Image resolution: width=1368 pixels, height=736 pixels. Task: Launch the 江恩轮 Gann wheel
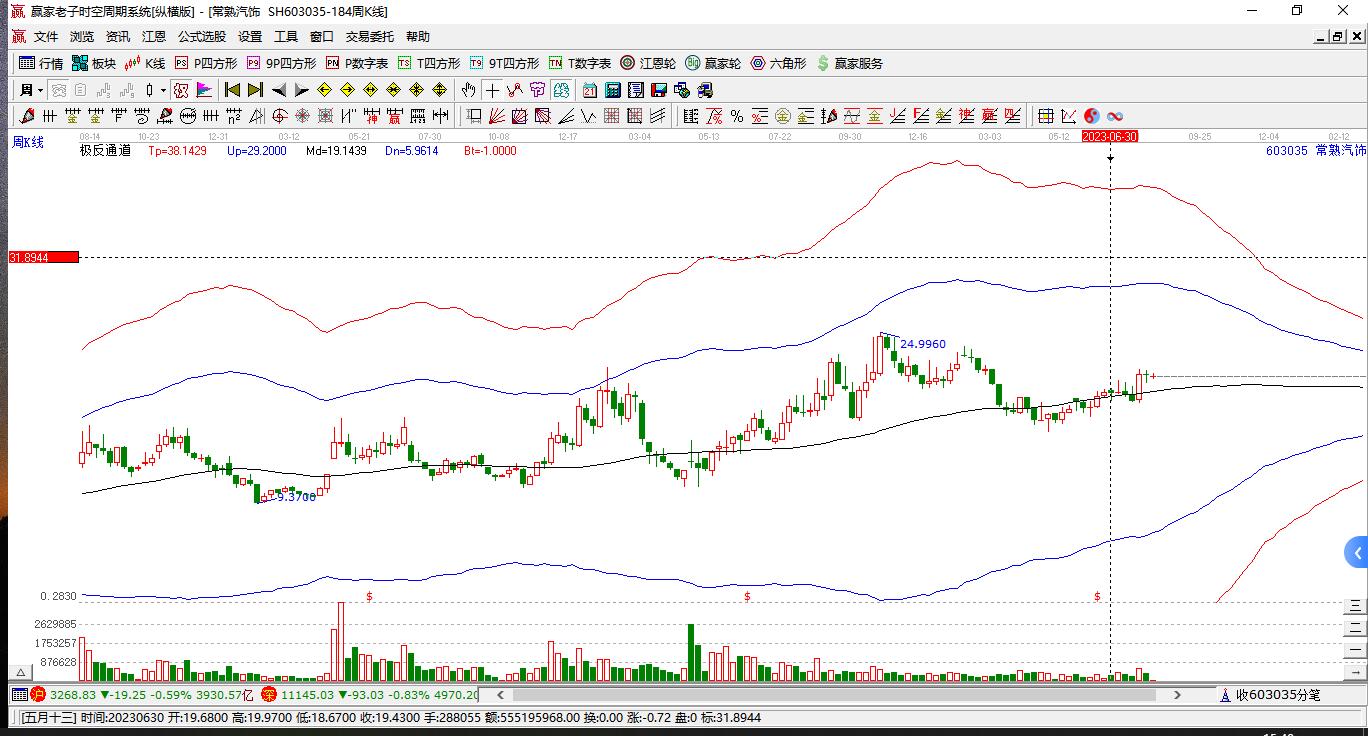[x=648, y=63]
